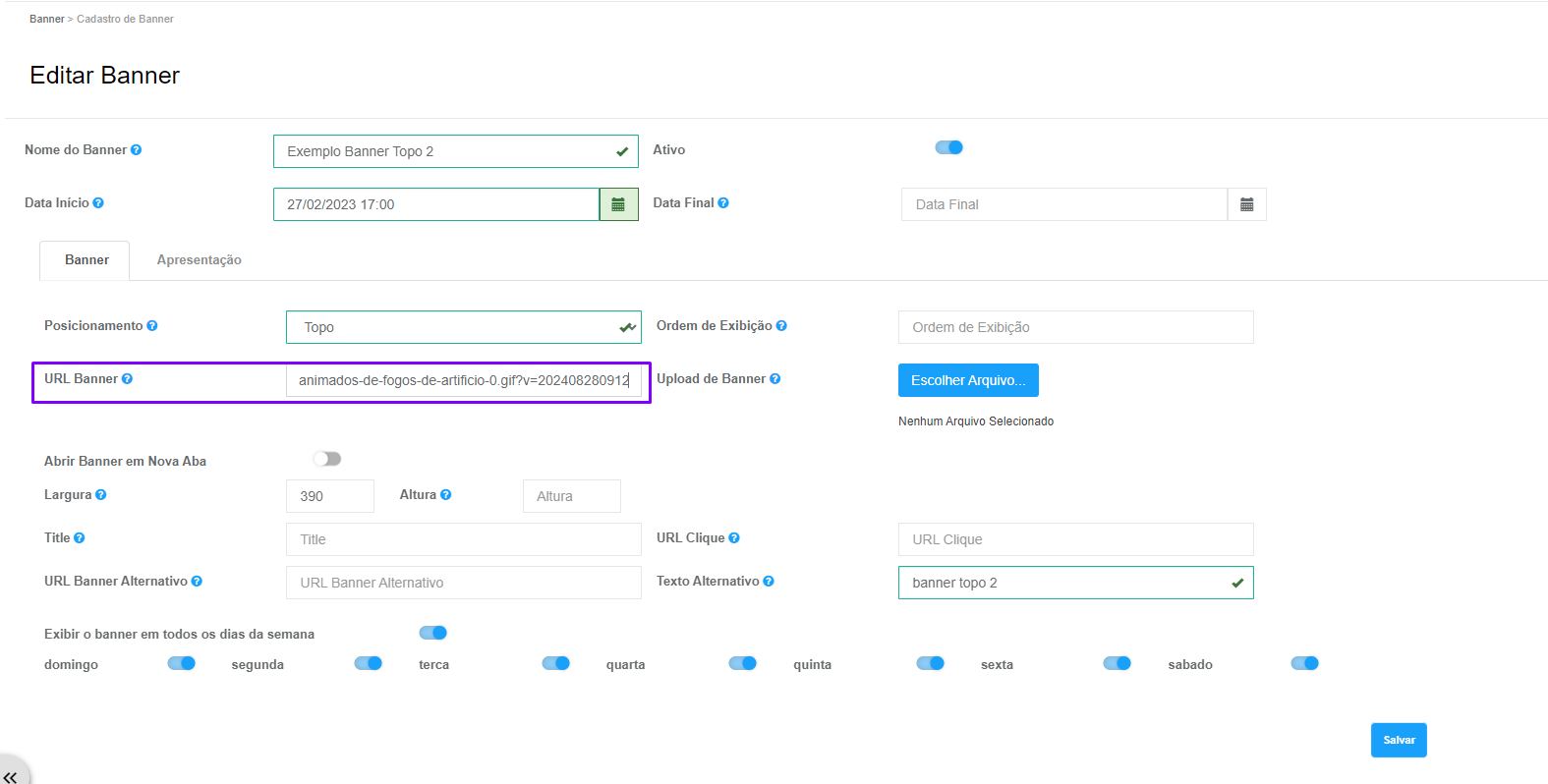Toggle the terca switch
The width and height of the screenshot is (1548, 784).
point(556,663)
